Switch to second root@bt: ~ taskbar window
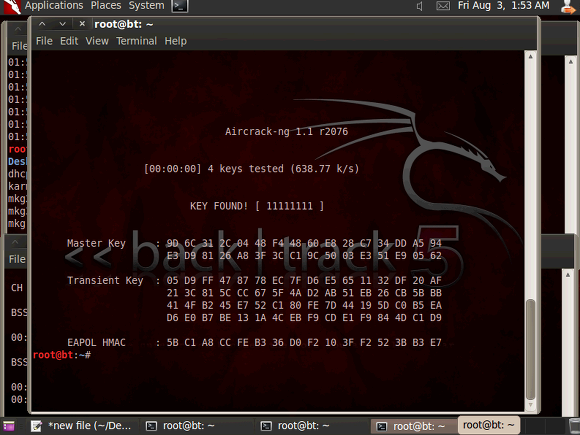This screenshot has height=435, width=580. coord(310,426)
